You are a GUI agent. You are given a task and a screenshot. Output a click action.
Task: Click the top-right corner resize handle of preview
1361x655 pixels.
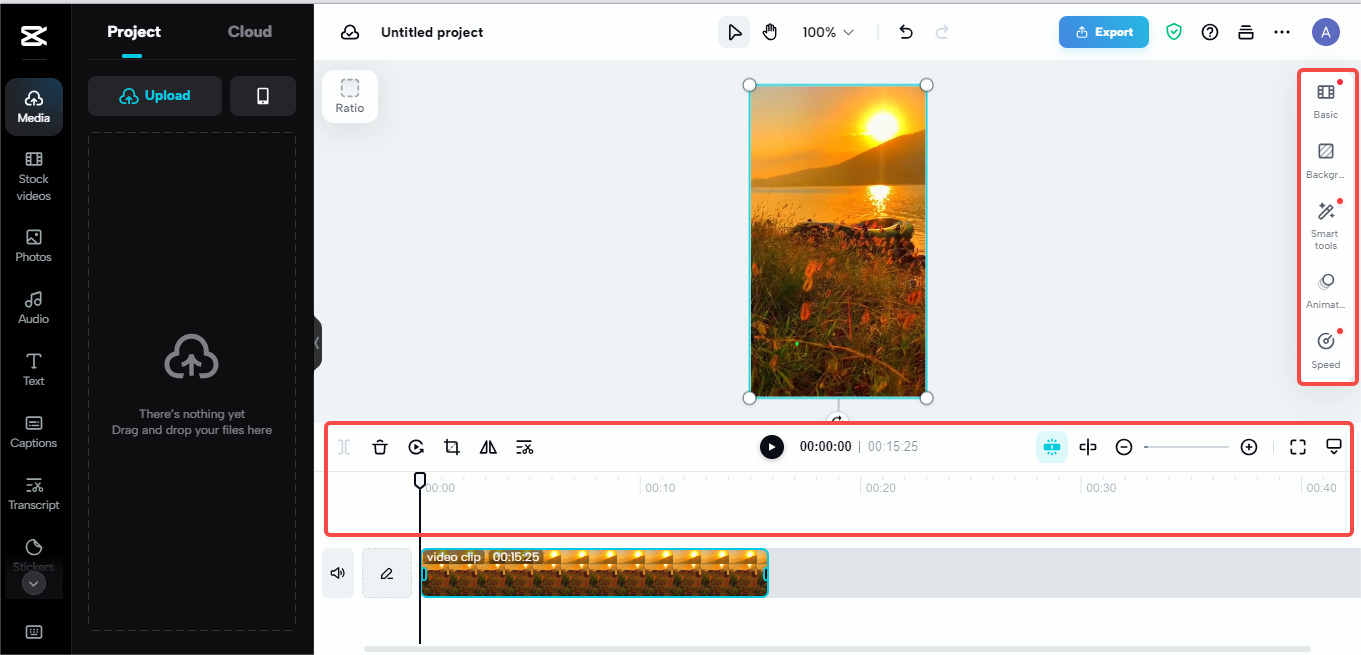pos(926,85)
